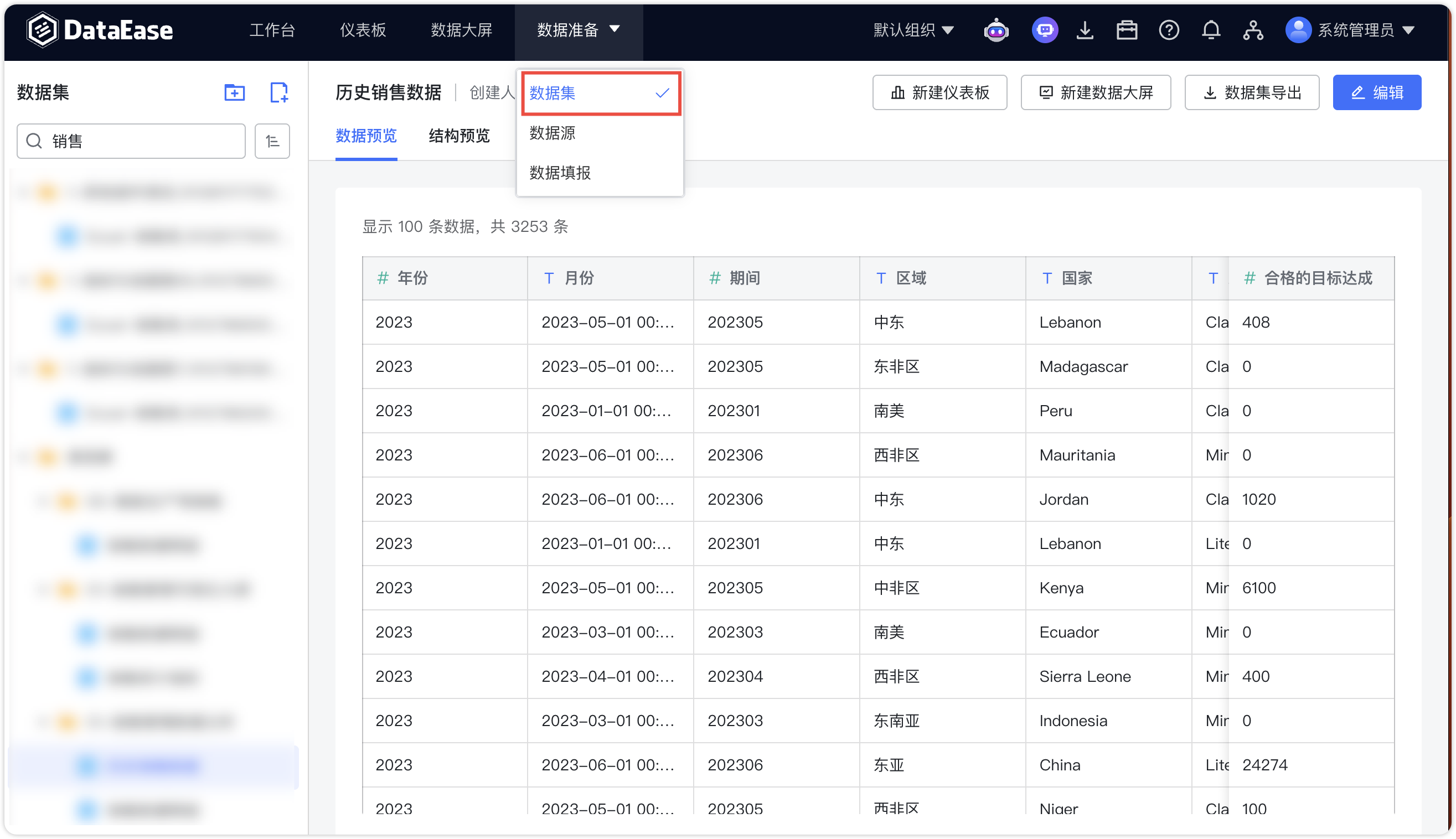The image size is (1456, 839).
Task: Open the toolbox icon in top bar
Action: [x=1128, y=29]
